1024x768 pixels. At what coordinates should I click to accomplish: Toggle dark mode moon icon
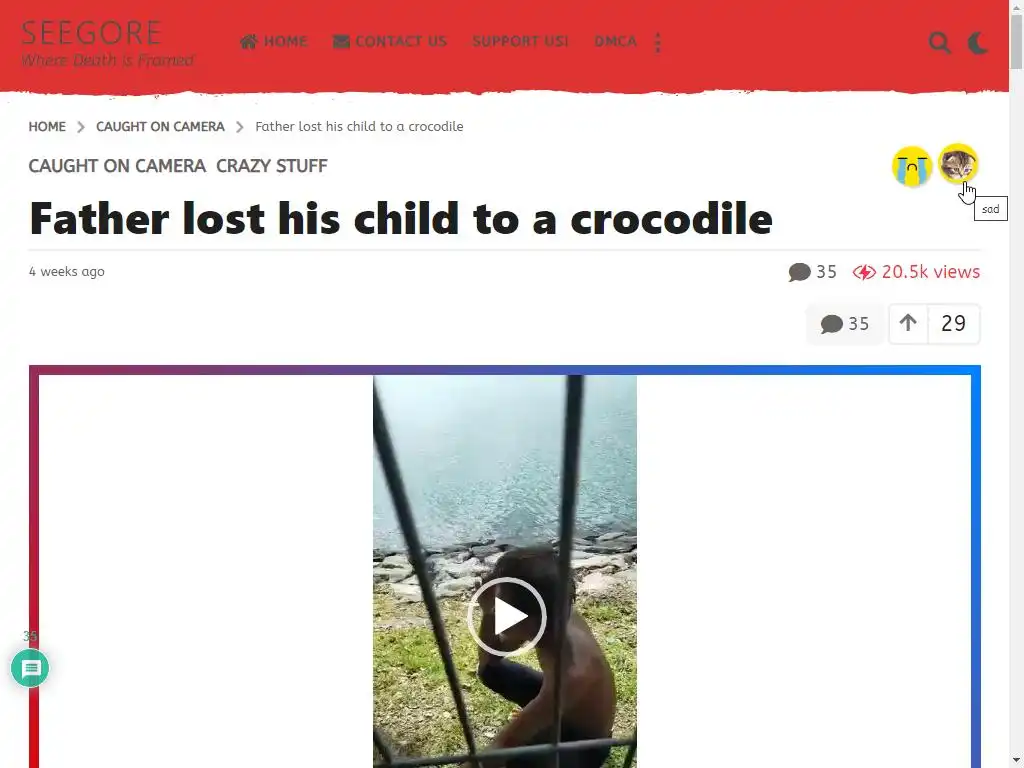(x=978, y=42)
